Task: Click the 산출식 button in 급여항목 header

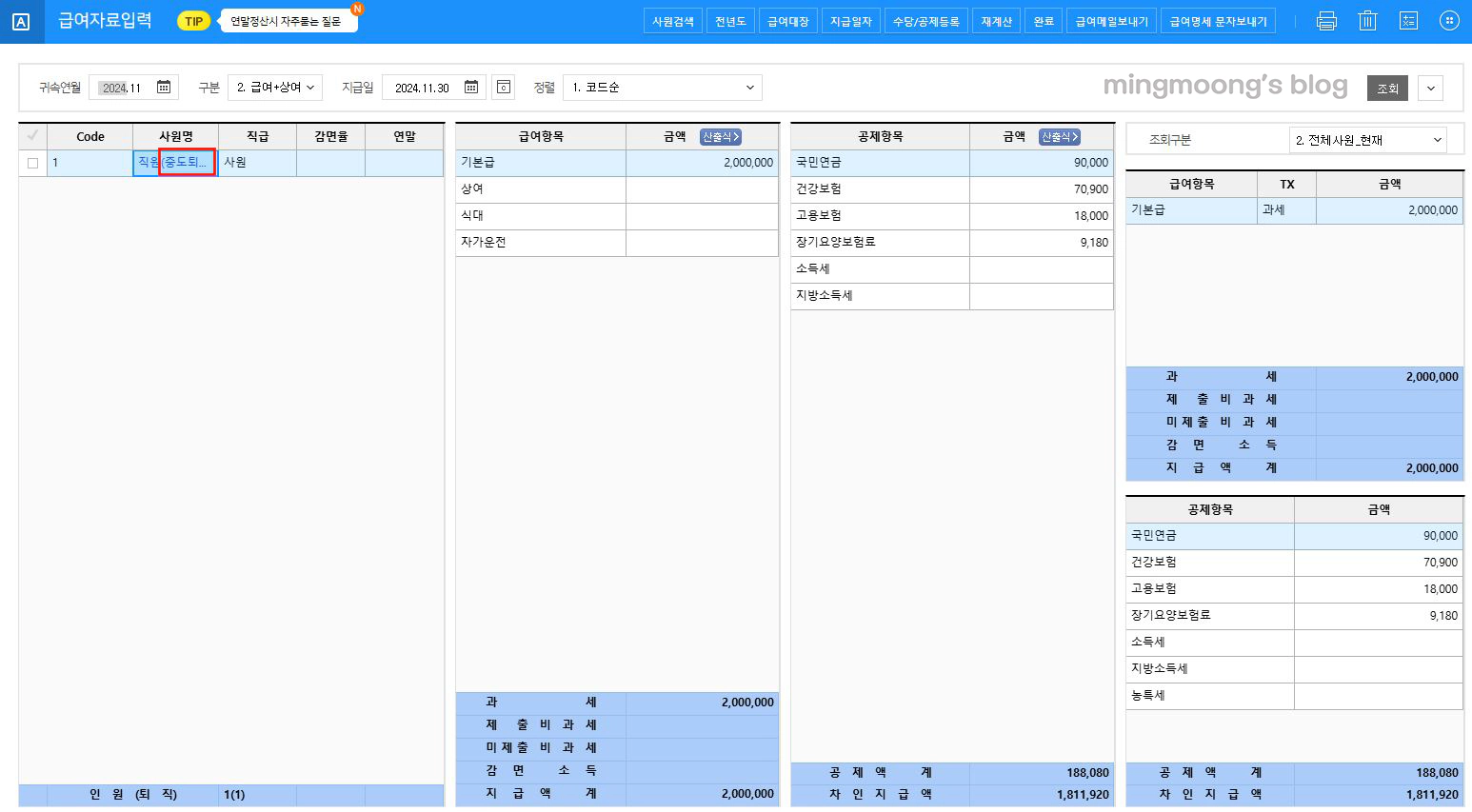Action: (x=721, y=137)
